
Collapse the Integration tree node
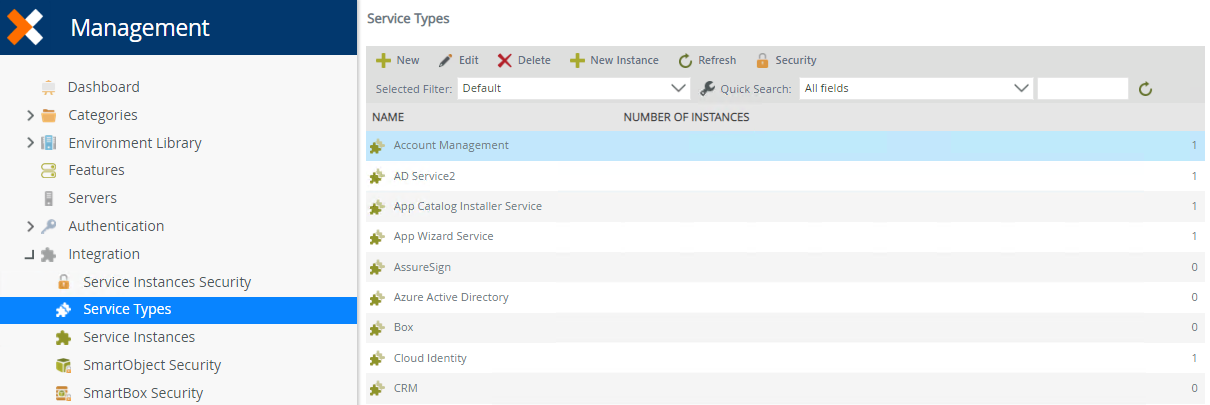30,255
